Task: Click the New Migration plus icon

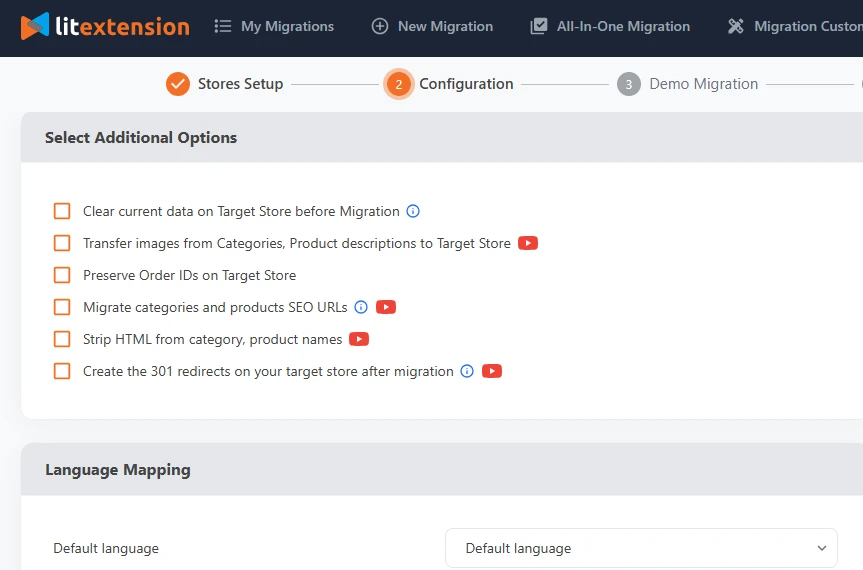Action: [380, 26]
